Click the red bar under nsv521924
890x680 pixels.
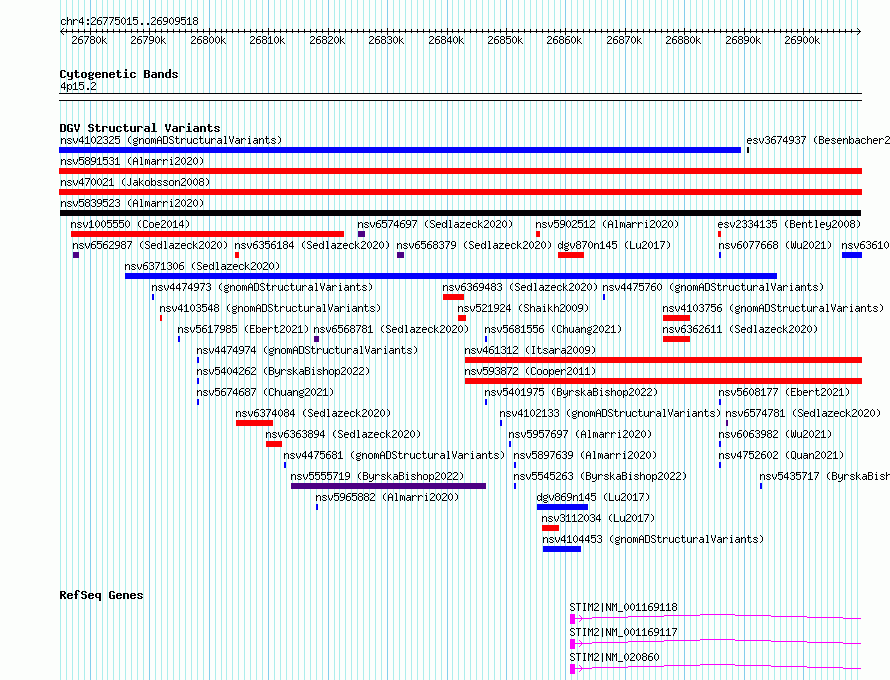coord(462,318)
